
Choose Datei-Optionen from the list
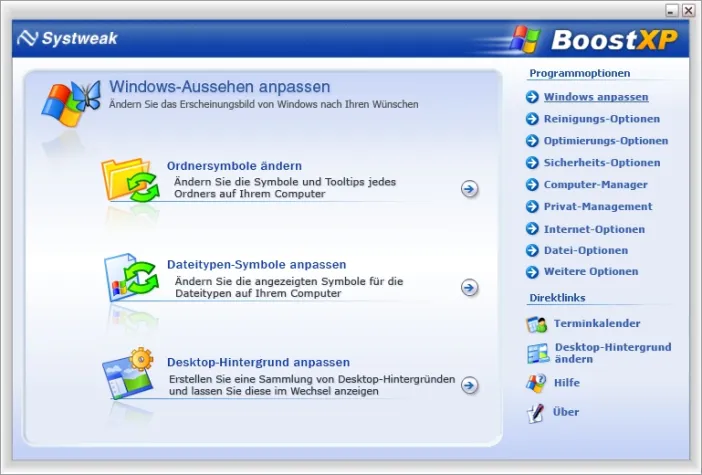pyautogui.click(x=586, y=250)
